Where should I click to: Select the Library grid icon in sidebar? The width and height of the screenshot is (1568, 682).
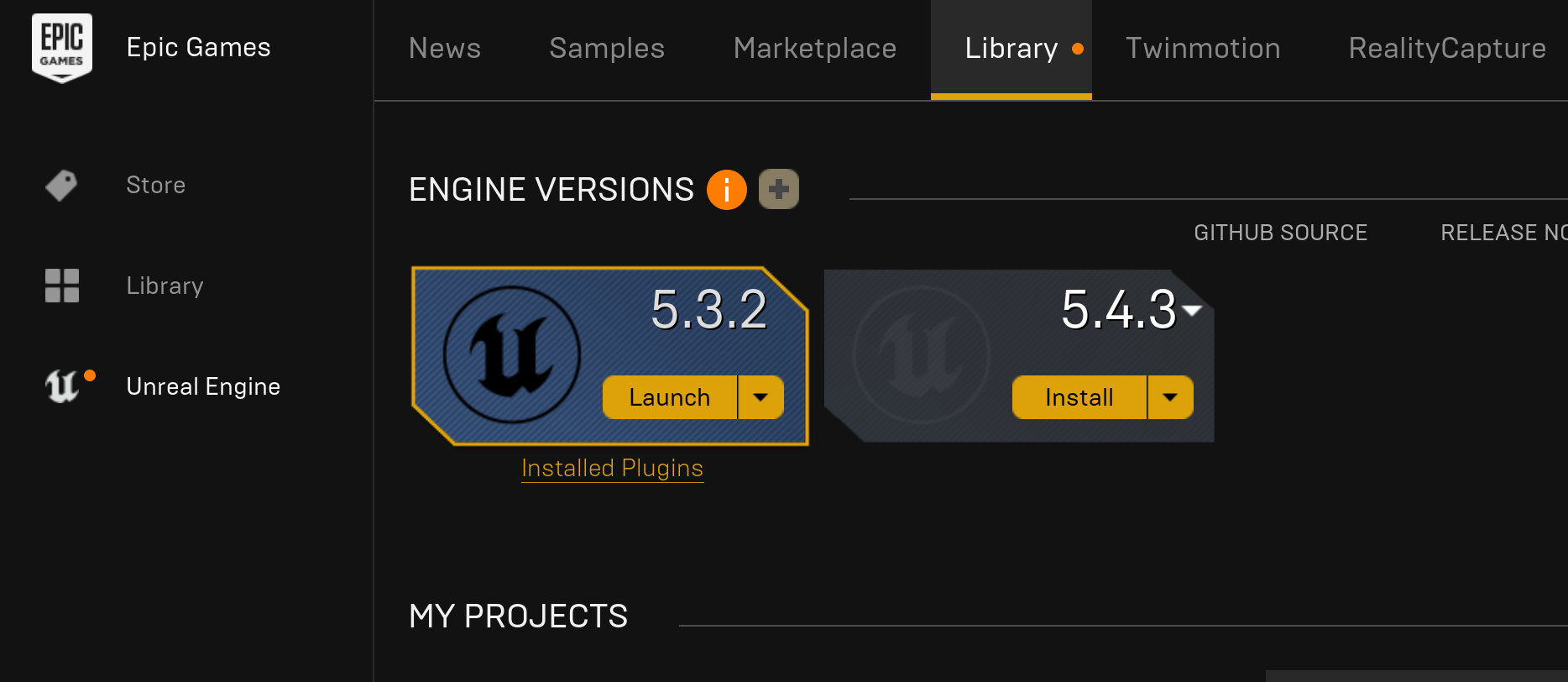click(x=62, y=286)
